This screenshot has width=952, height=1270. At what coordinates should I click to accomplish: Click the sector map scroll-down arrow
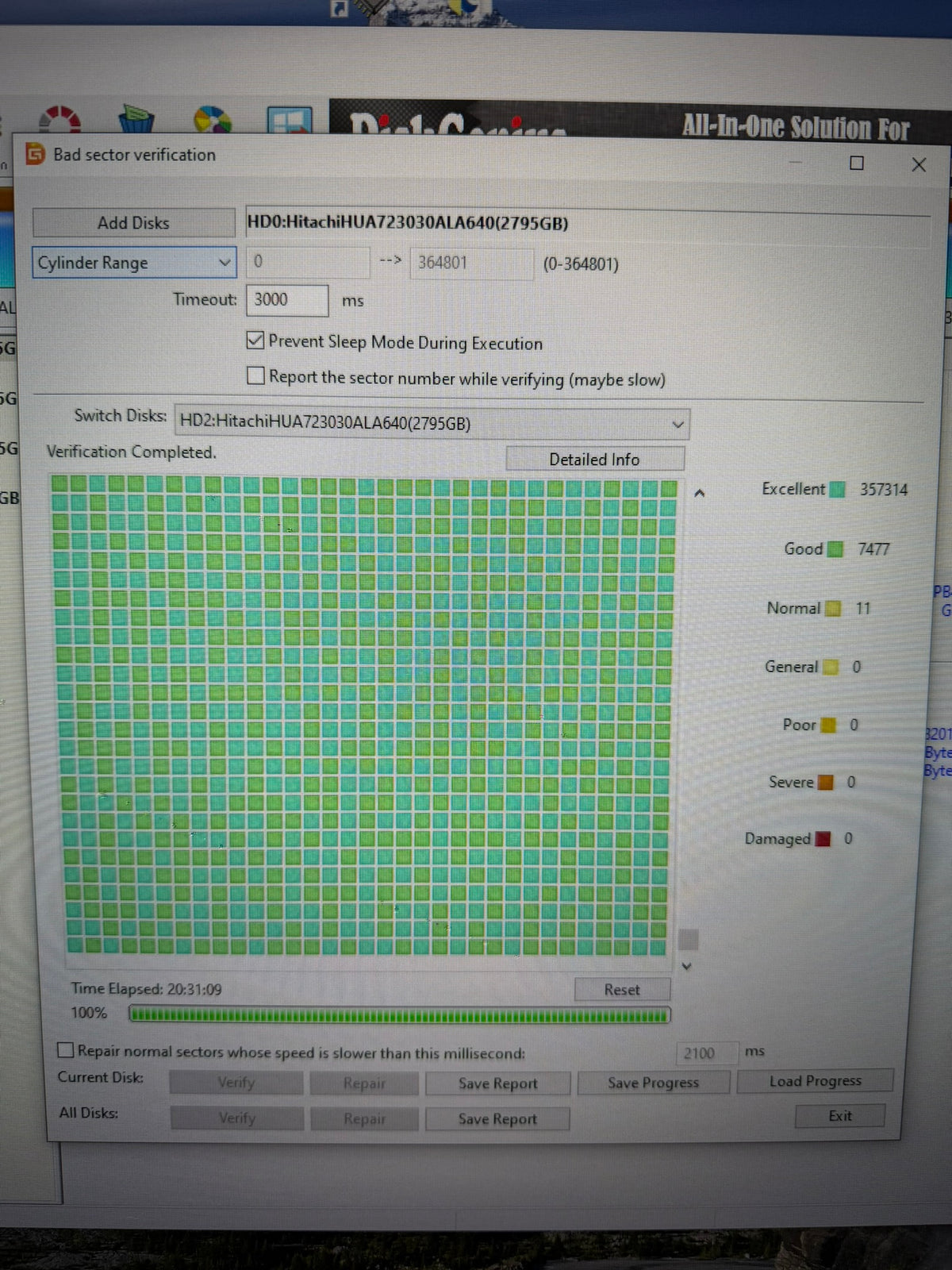[687, 966]
